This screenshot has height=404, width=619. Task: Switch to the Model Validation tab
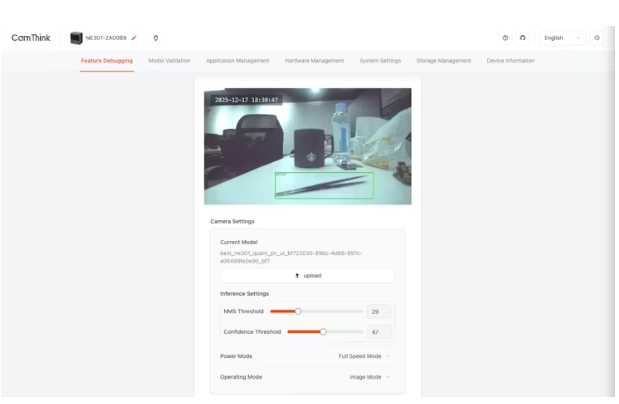[169, 61]
